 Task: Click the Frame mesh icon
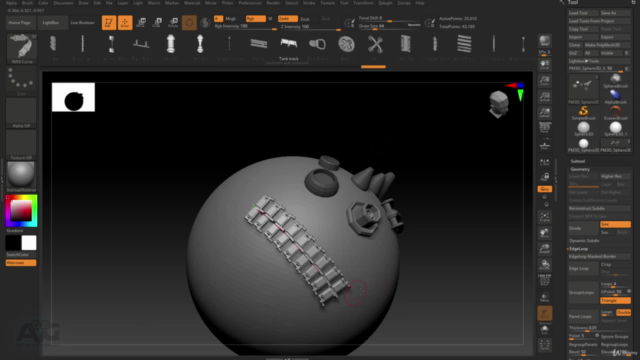544,217
